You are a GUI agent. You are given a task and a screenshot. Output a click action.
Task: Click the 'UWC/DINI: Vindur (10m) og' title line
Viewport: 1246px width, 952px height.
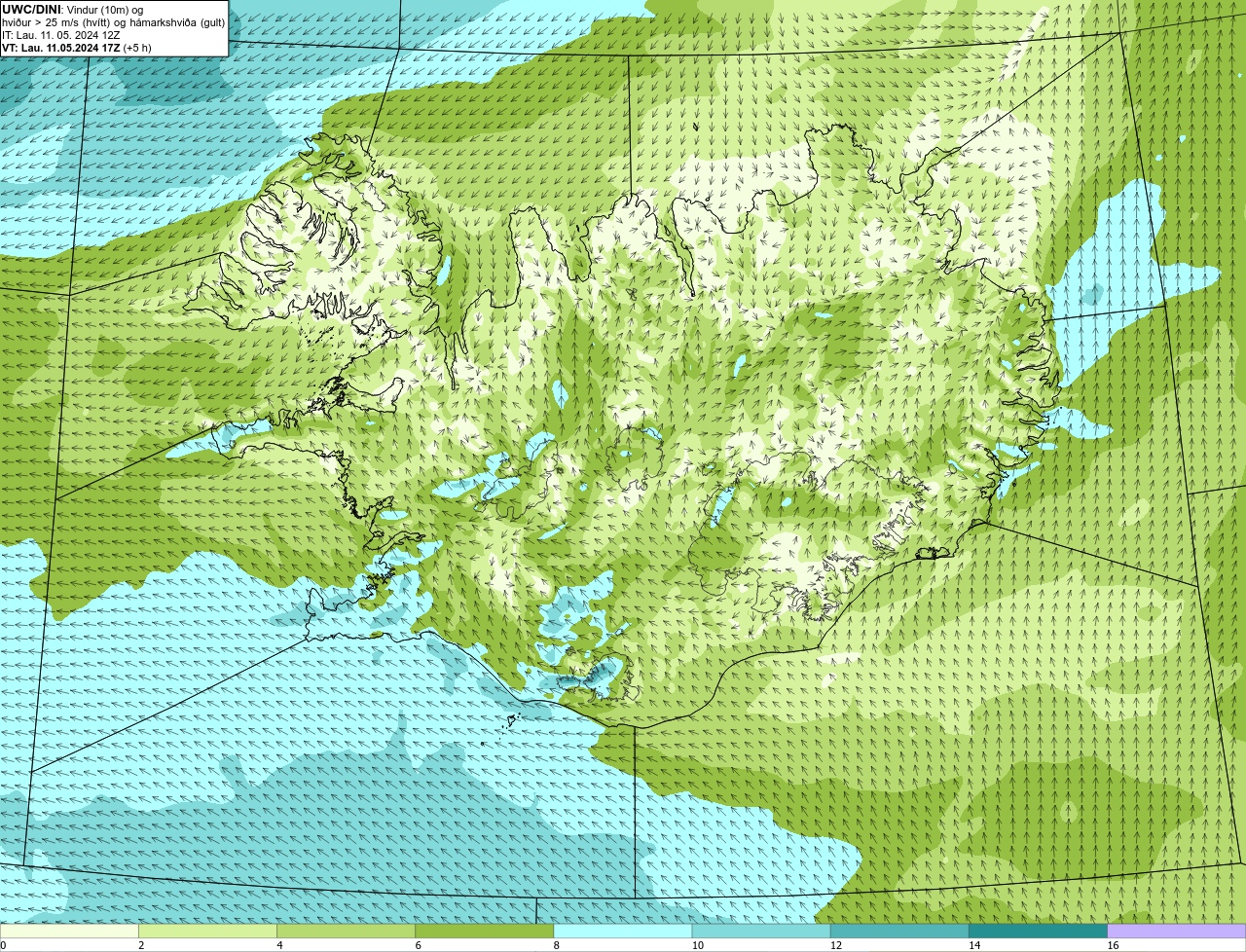pos(73,10)
